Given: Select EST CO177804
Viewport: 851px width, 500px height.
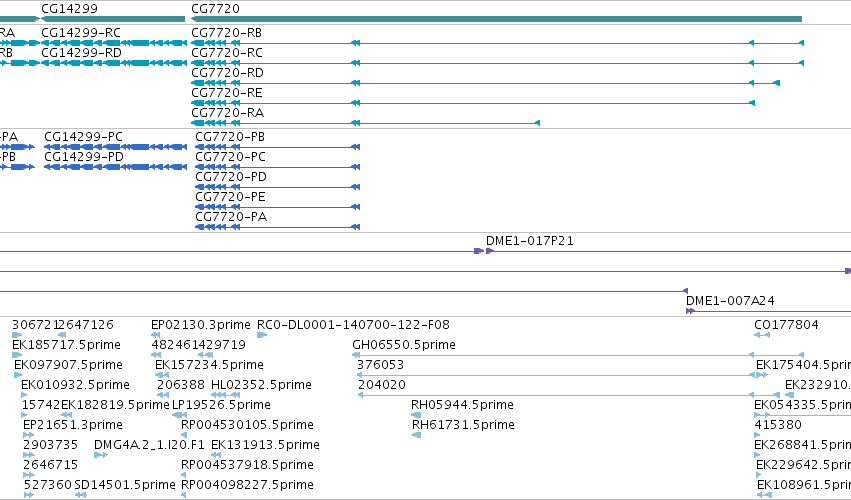Looking at the screenshot, I should point(786,325).
